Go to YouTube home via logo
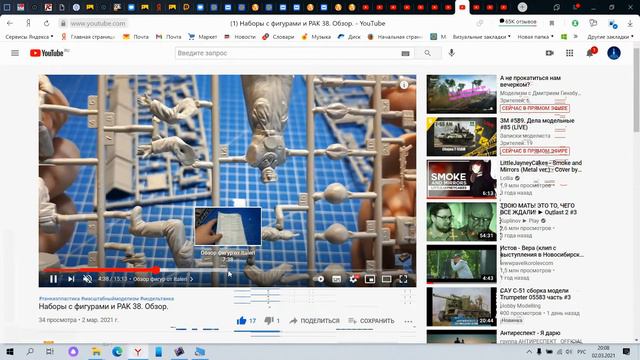The height and width of the screenshot is (360, 640). tap(47, 53)
